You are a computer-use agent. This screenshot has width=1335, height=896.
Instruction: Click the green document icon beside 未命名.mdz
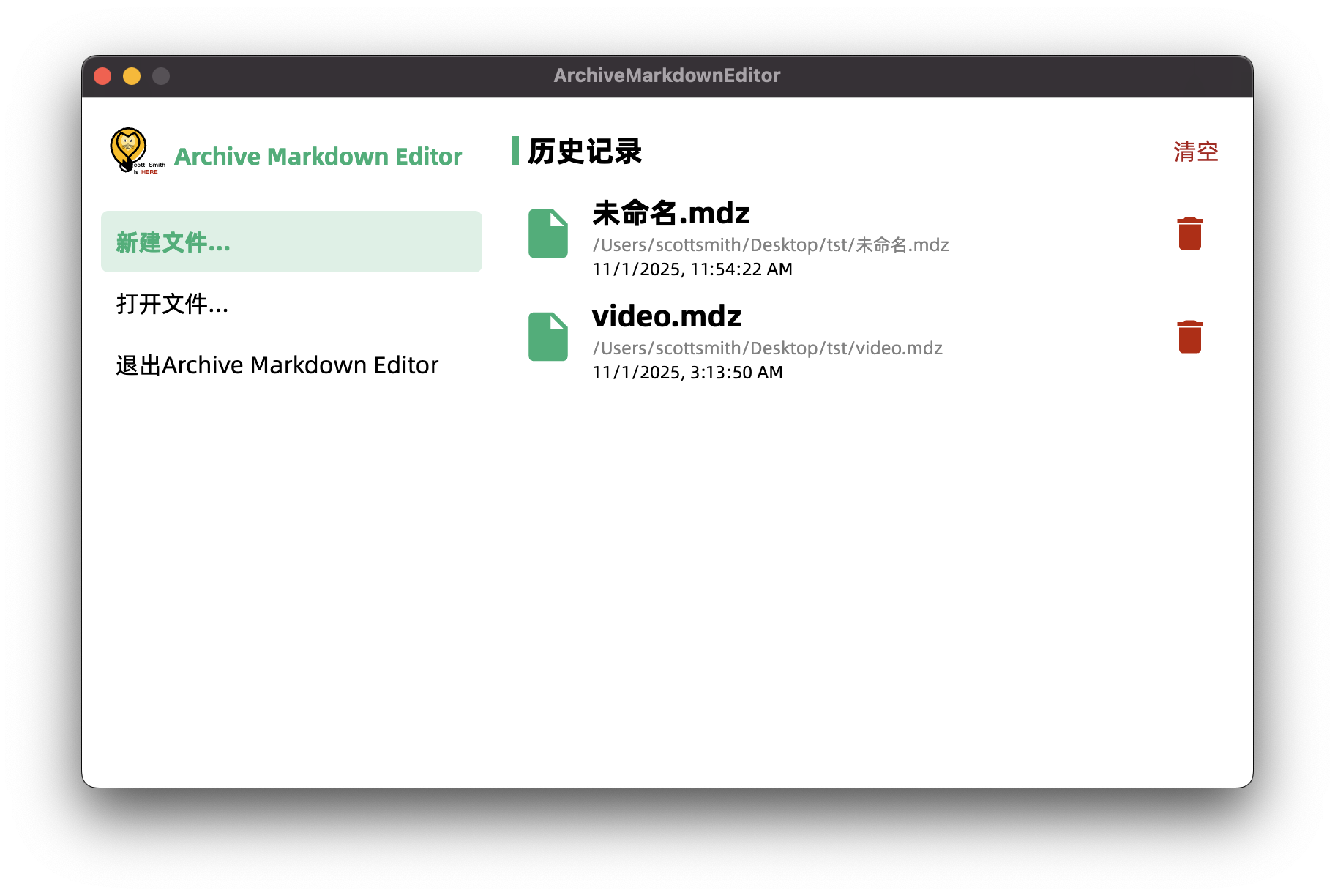click(548, 234)
